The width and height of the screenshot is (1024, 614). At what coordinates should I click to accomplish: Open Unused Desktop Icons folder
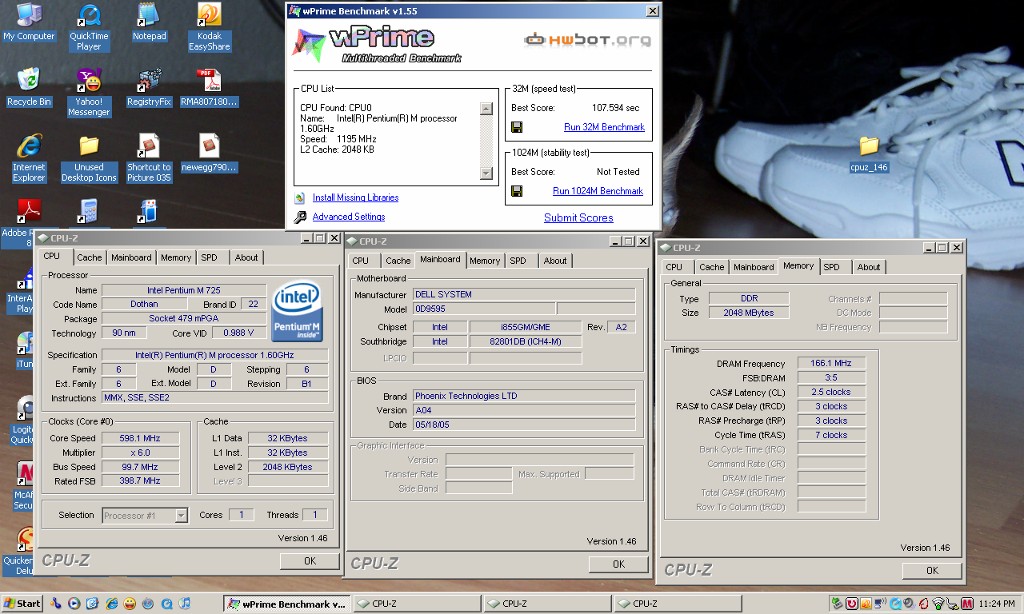pyautogui.click(x=89, y=157)
